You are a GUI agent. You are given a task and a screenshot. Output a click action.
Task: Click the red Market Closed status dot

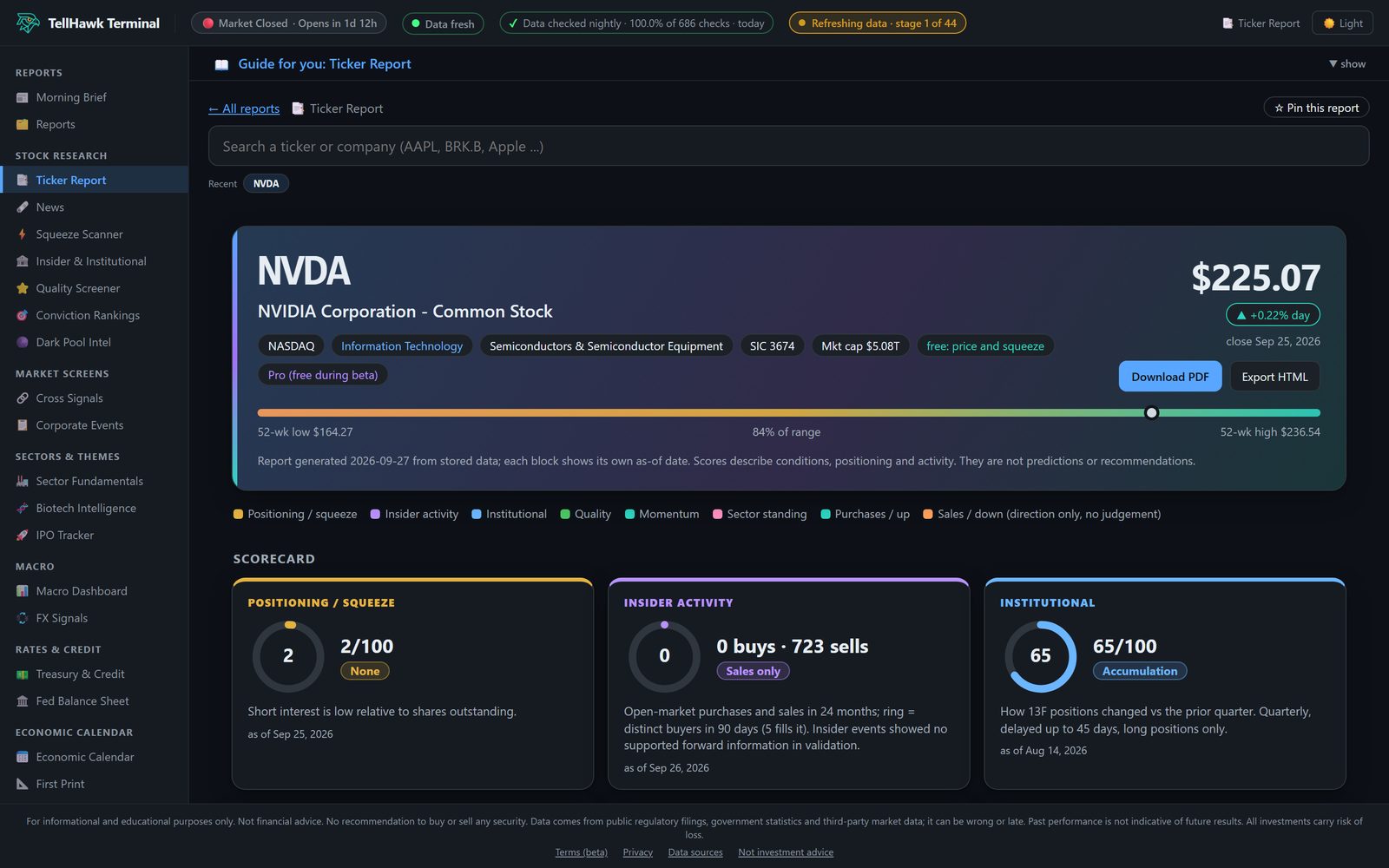(208, 23)
